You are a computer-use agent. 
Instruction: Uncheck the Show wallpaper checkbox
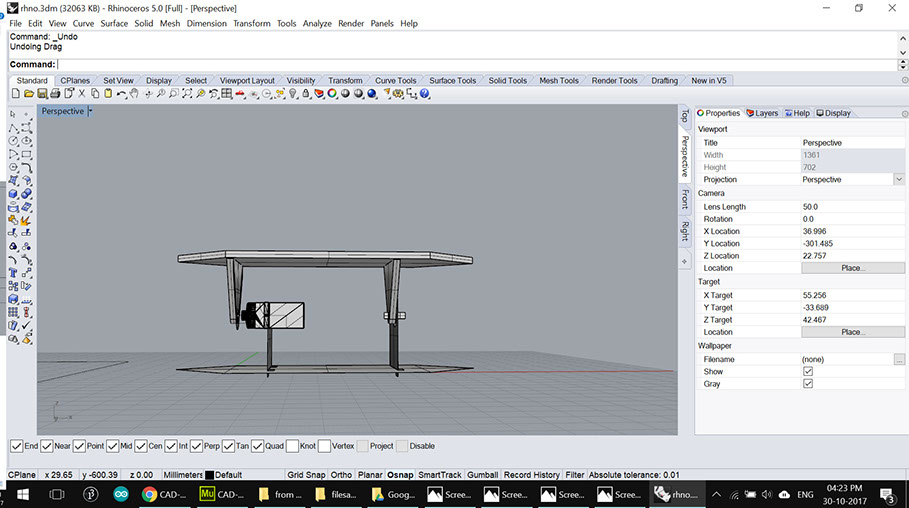coord(808,371)
